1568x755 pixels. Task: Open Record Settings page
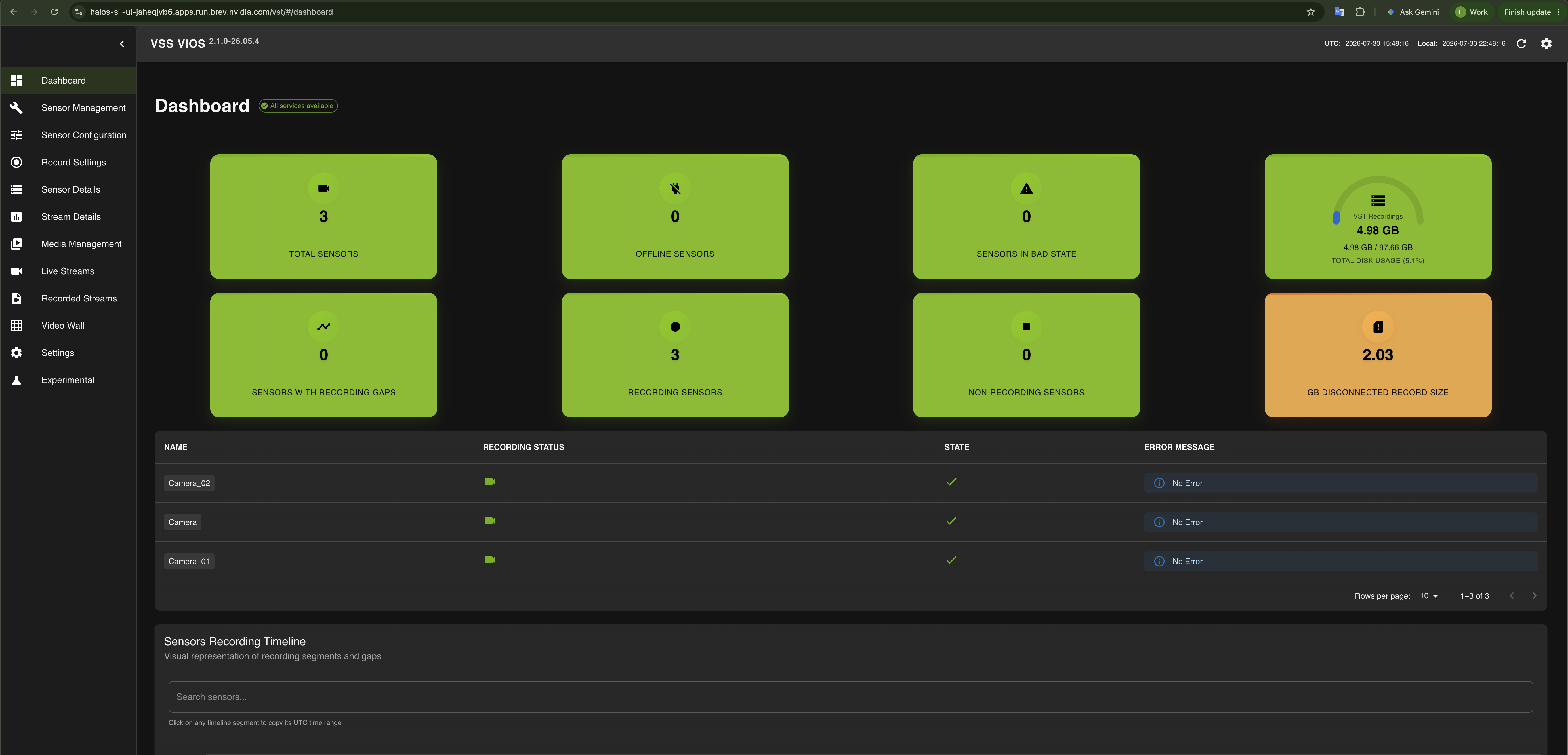[x=68, y=163]
